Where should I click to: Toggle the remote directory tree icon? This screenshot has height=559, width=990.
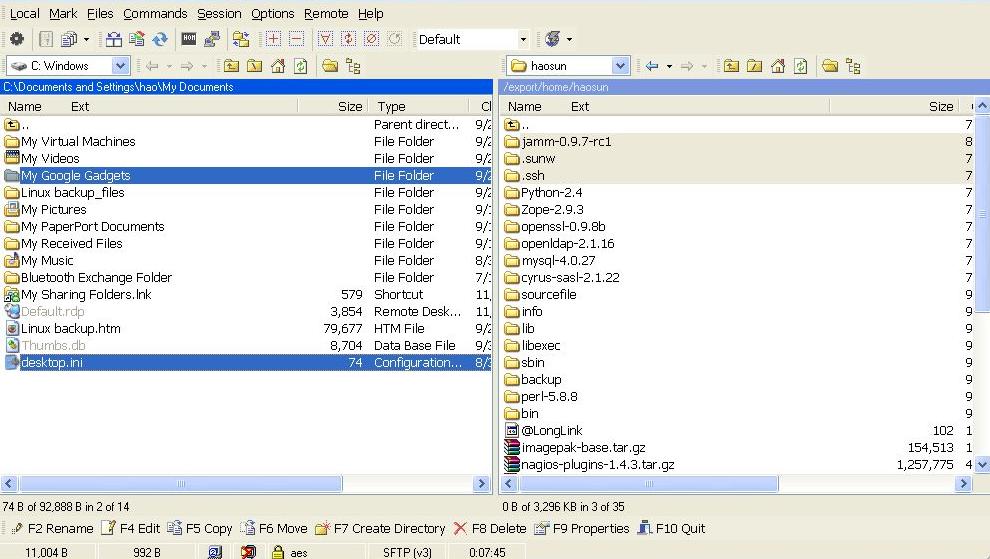[853, 66]
